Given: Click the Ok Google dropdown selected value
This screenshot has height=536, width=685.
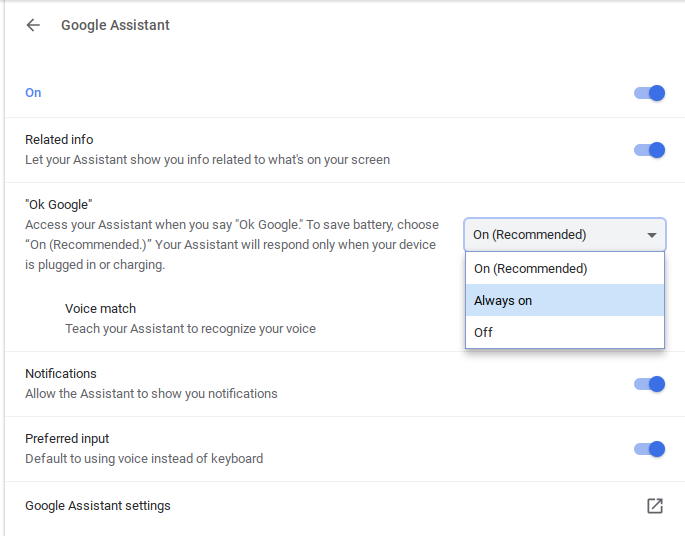Looking at the screenshot, I should point(530,235).
